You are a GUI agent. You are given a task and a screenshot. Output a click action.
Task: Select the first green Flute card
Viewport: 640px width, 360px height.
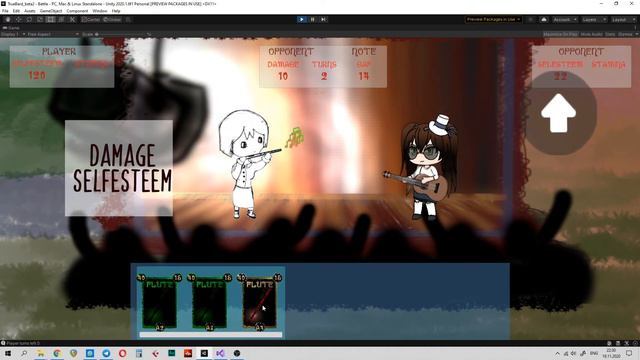point(159,302)
